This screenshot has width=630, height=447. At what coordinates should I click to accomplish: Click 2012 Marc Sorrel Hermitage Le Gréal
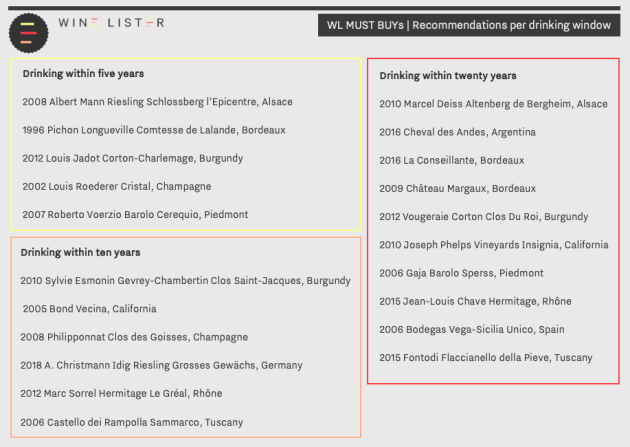[121, 393]
